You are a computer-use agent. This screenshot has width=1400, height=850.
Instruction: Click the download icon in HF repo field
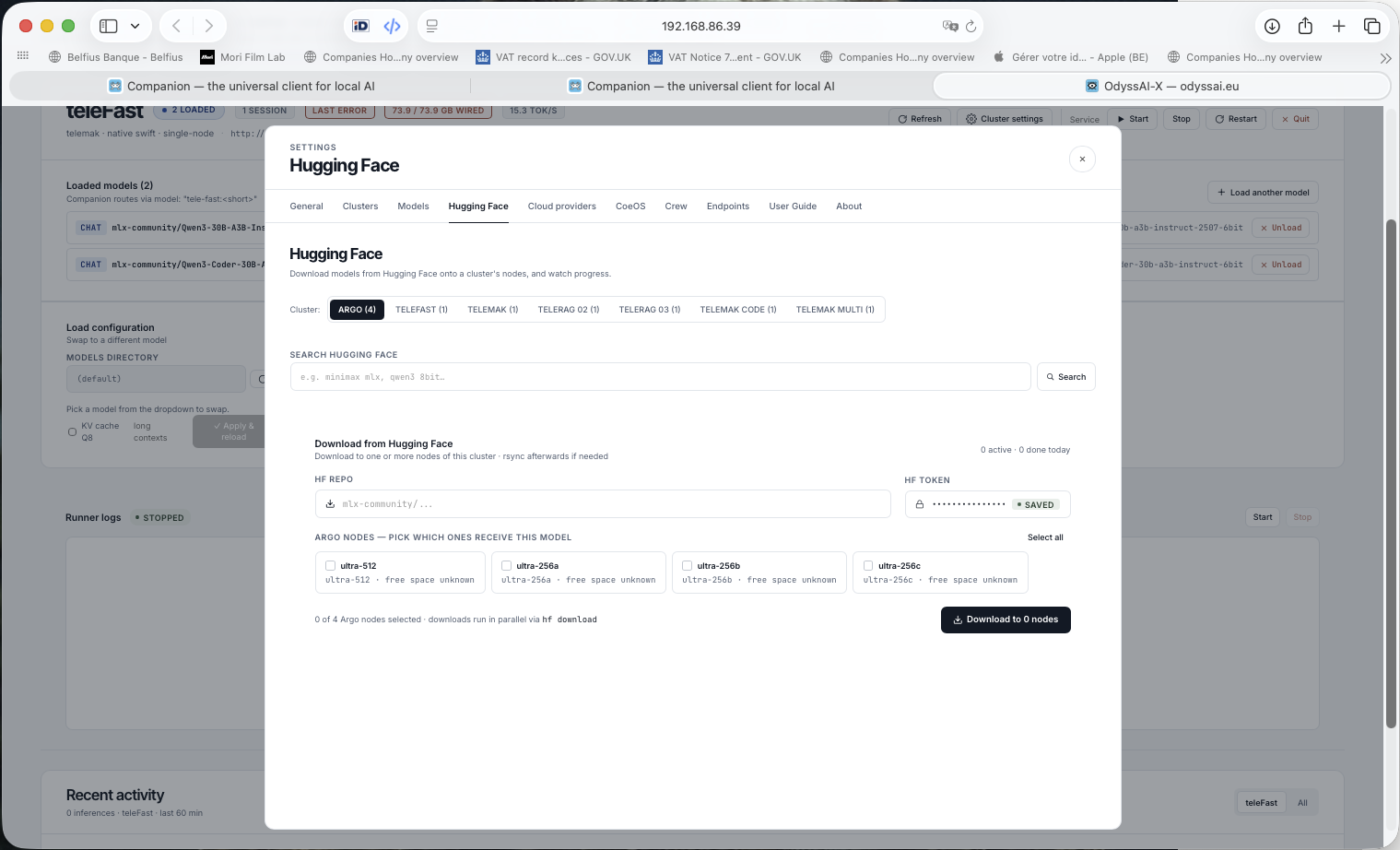click(330, 504)
